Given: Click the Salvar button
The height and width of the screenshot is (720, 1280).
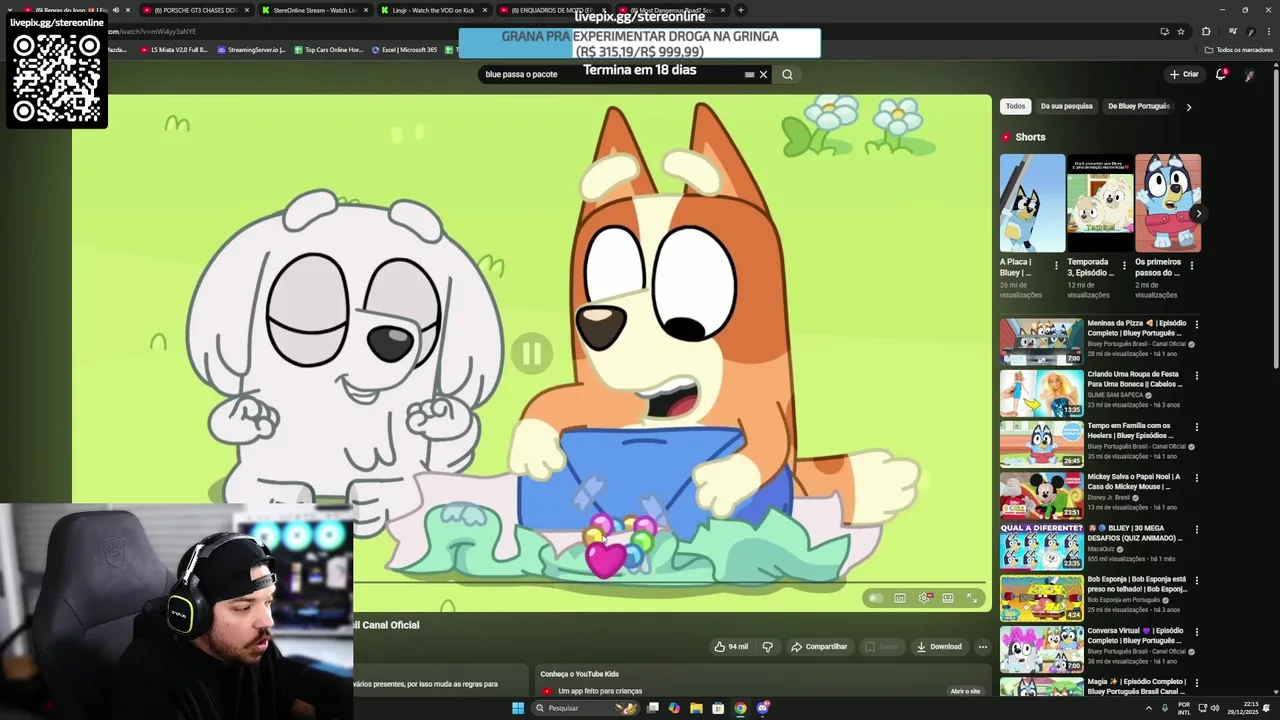Looking at the screenshot, I should [x=882, y=647].
